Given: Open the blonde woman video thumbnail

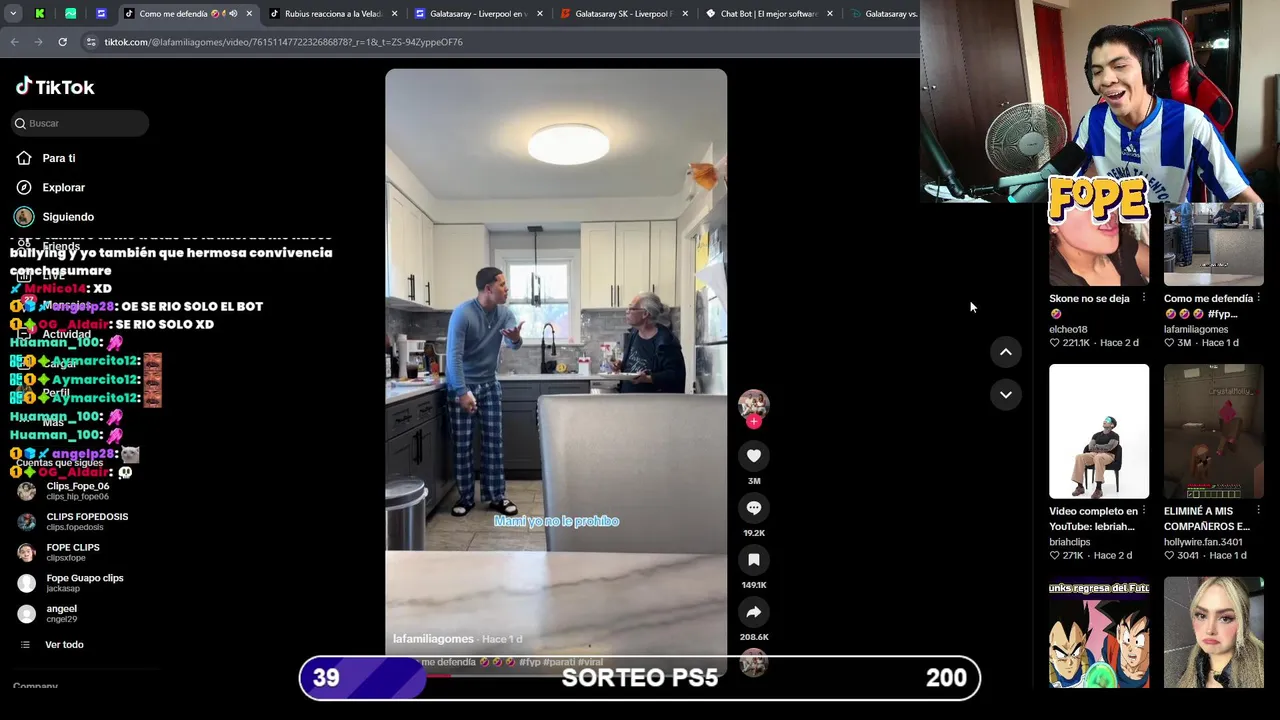Looking at the screenshot, I should (x=1214, y=632).
